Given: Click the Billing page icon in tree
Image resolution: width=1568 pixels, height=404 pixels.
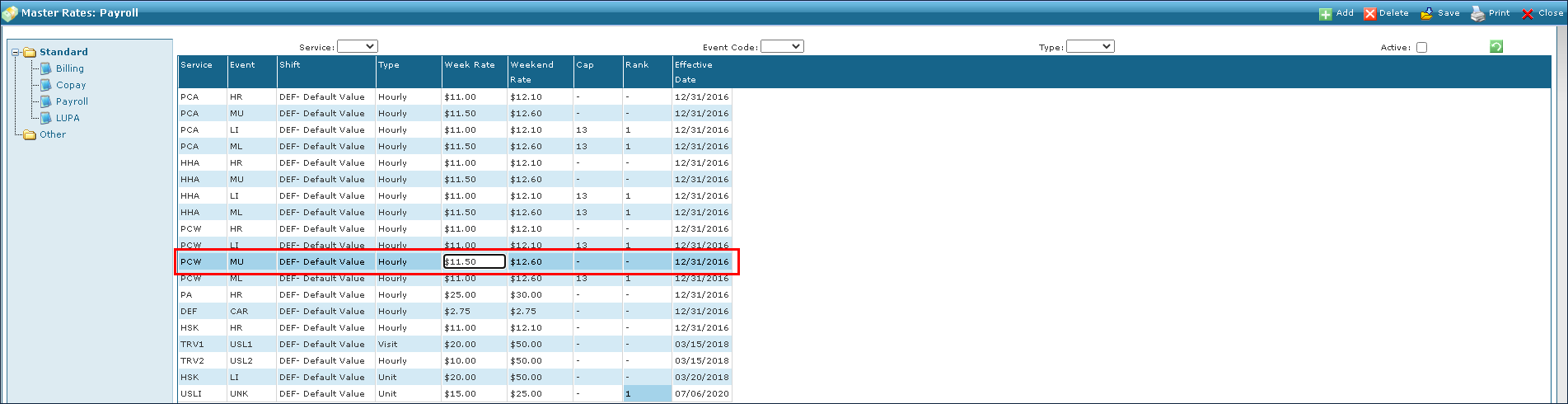Looking at the screenshot, I should point(46,68).
